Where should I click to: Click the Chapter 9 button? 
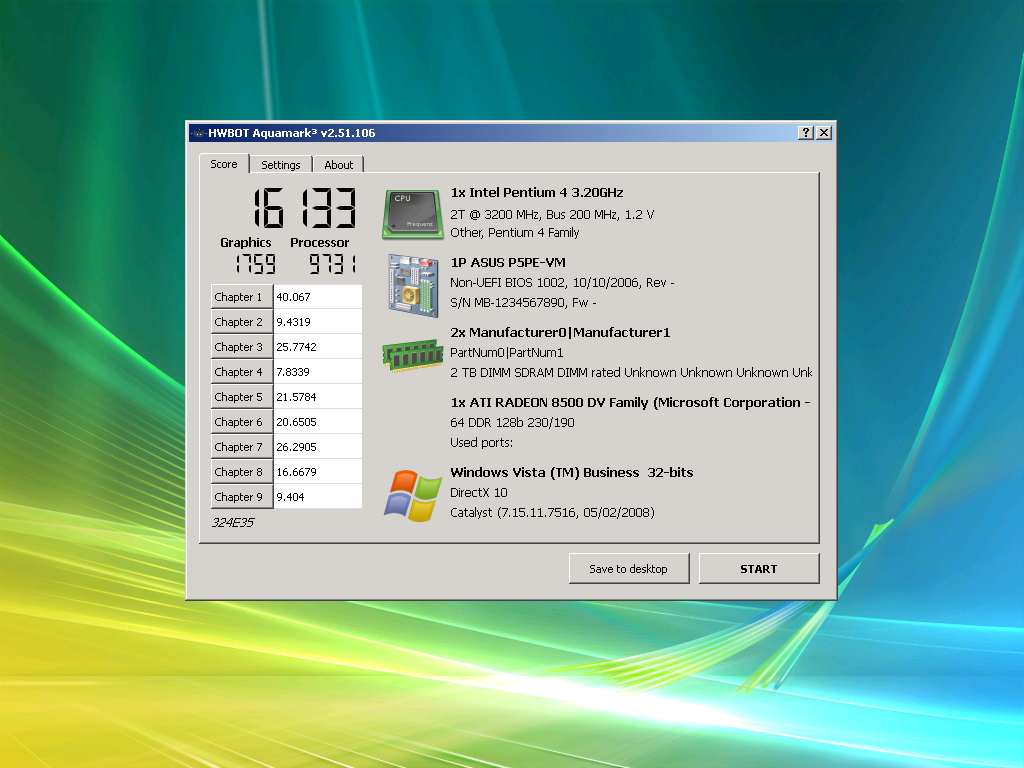point(241,497)
